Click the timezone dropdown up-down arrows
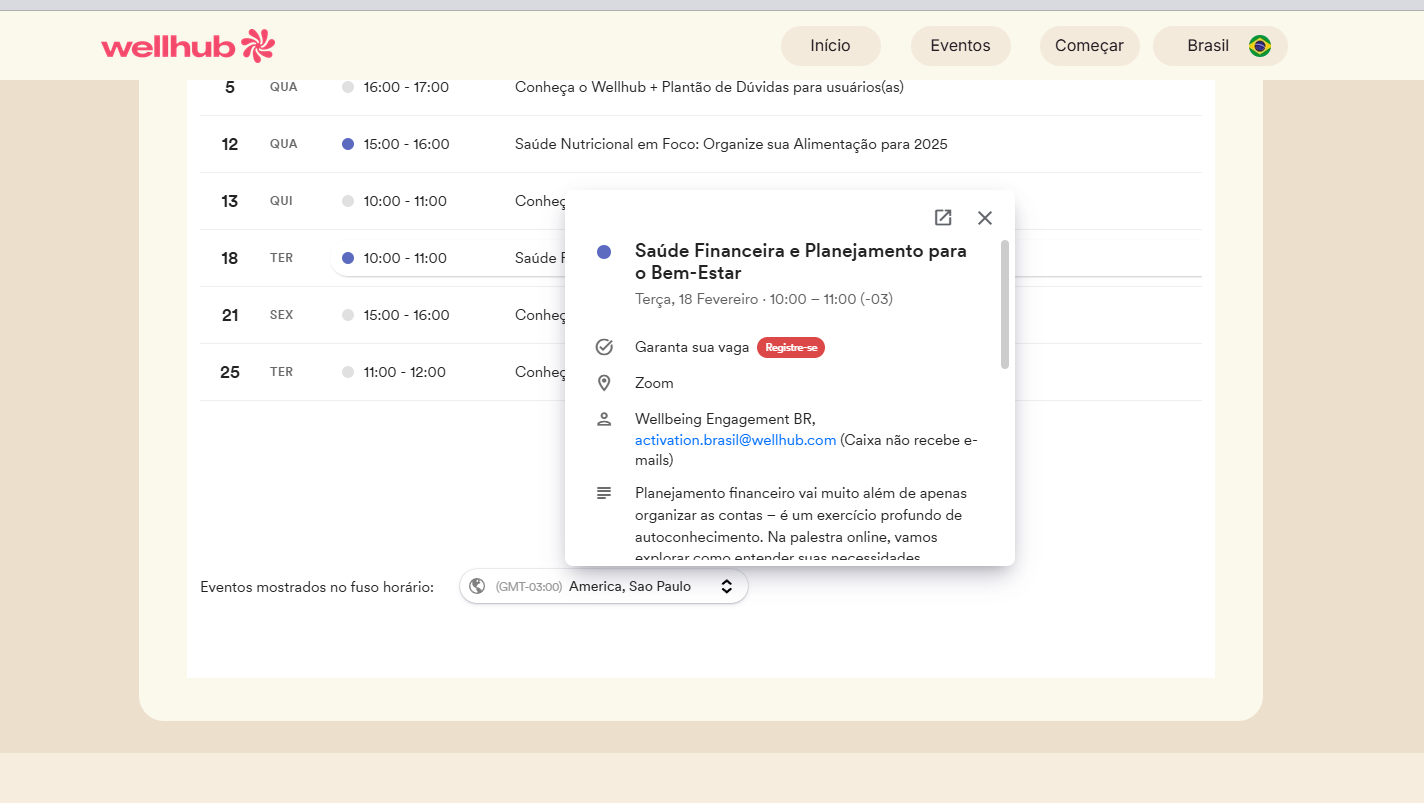1424x803 pixels. point(727,587)
